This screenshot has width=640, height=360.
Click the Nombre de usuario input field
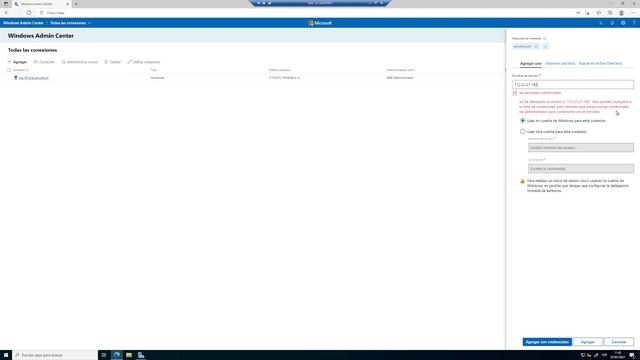point(581,147)
